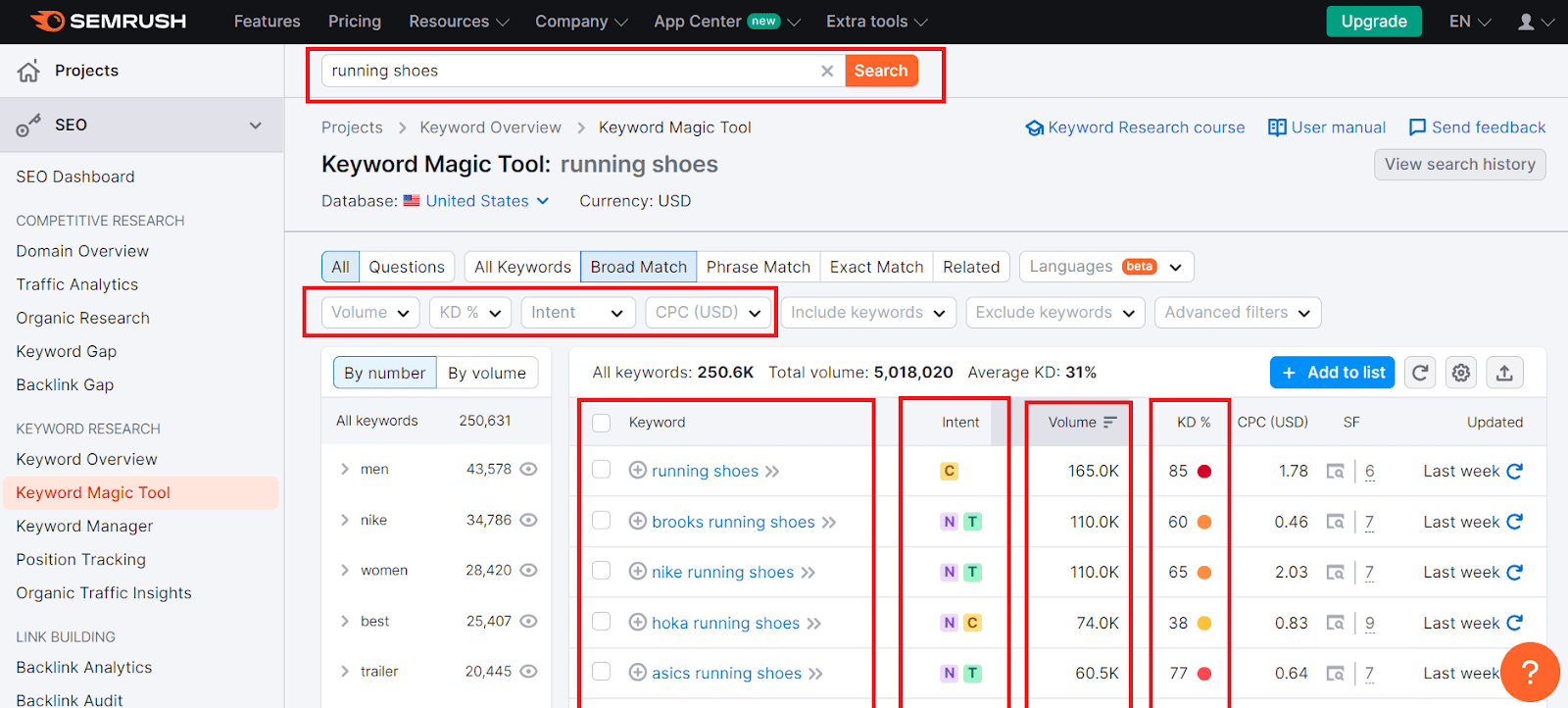1568x708 pixels.
Task: Click the orange Search button
Action: [x=881, y=71]
